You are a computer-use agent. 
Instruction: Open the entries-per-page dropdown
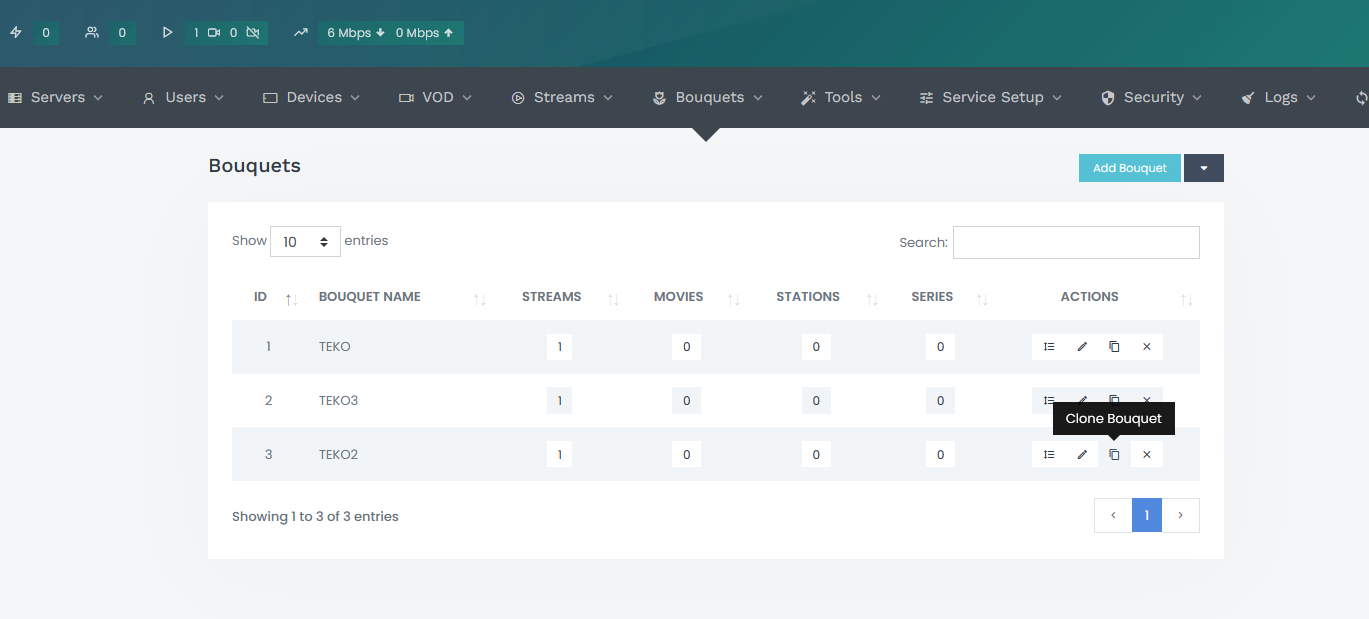[x=305, y=242]
